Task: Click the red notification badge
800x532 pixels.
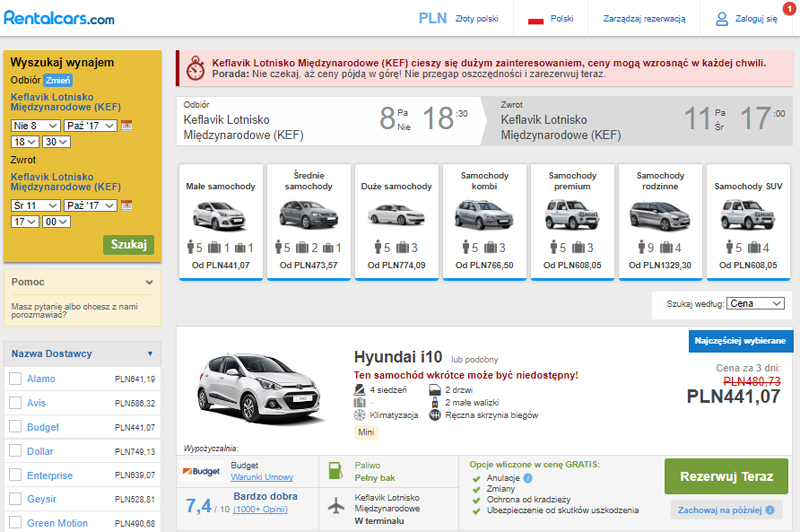Action: tap(789, 8)
